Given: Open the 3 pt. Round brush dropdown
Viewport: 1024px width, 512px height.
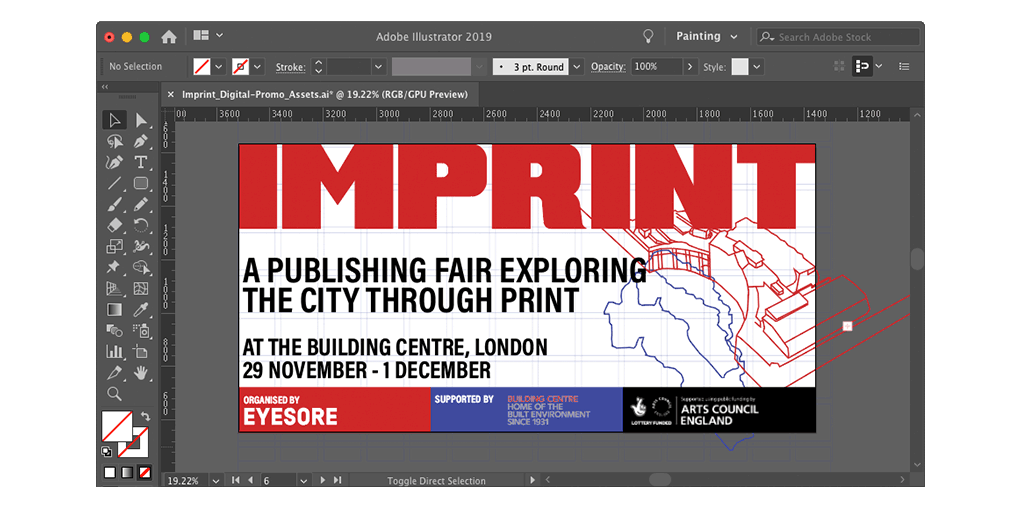Looking at the screenshot, I should (x=577, y=67).
